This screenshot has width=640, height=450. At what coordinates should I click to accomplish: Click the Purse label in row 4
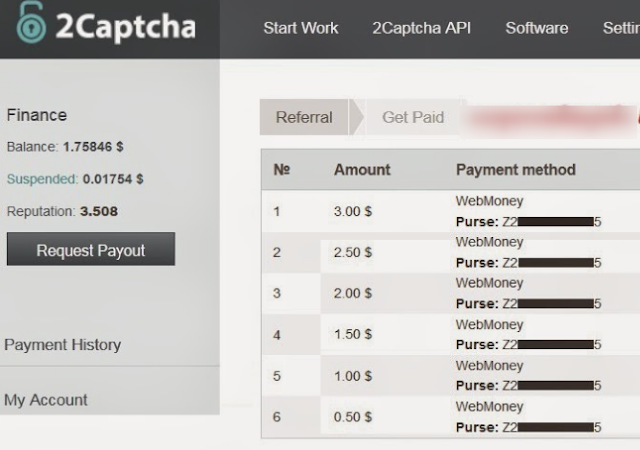point(477,345)
